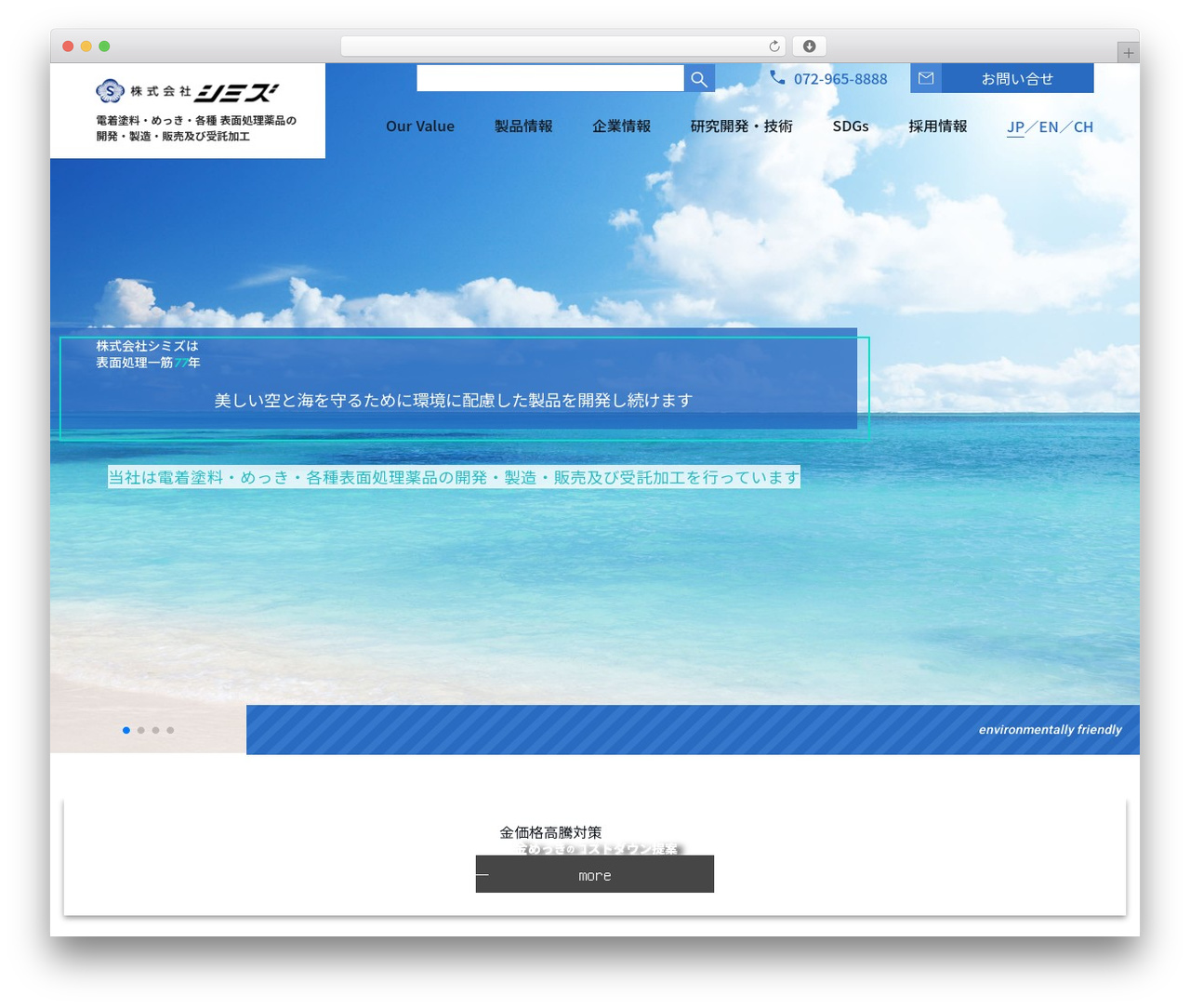
Task: Open the Our Value menu
Action: pyautogui.click(x=420, y=126)
